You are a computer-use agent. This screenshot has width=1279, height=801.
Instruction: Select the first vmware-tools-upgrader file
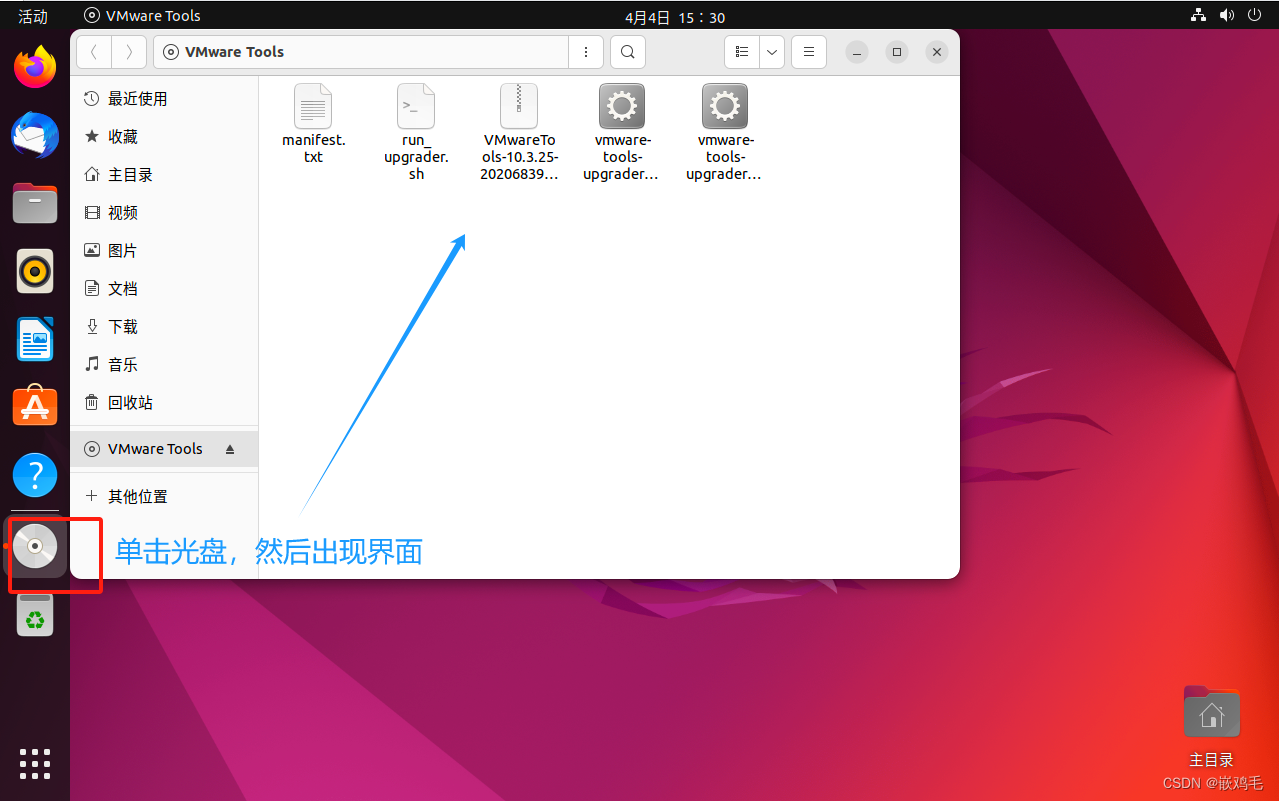pos(622,132)
